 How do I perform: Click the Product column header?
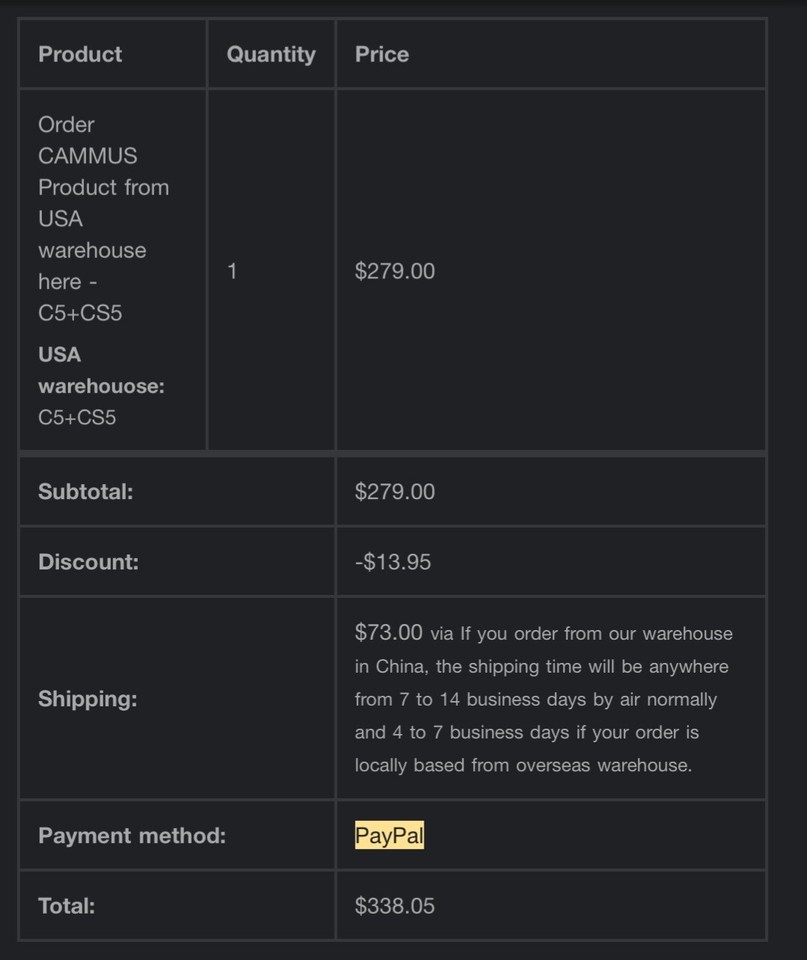coord(80,54)
